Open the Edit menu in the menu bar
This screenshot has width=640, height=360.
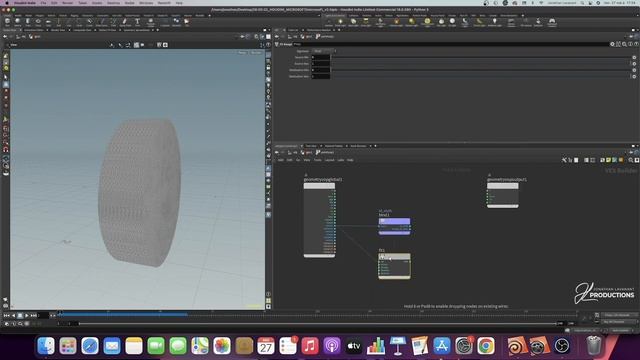click(54, 3)
